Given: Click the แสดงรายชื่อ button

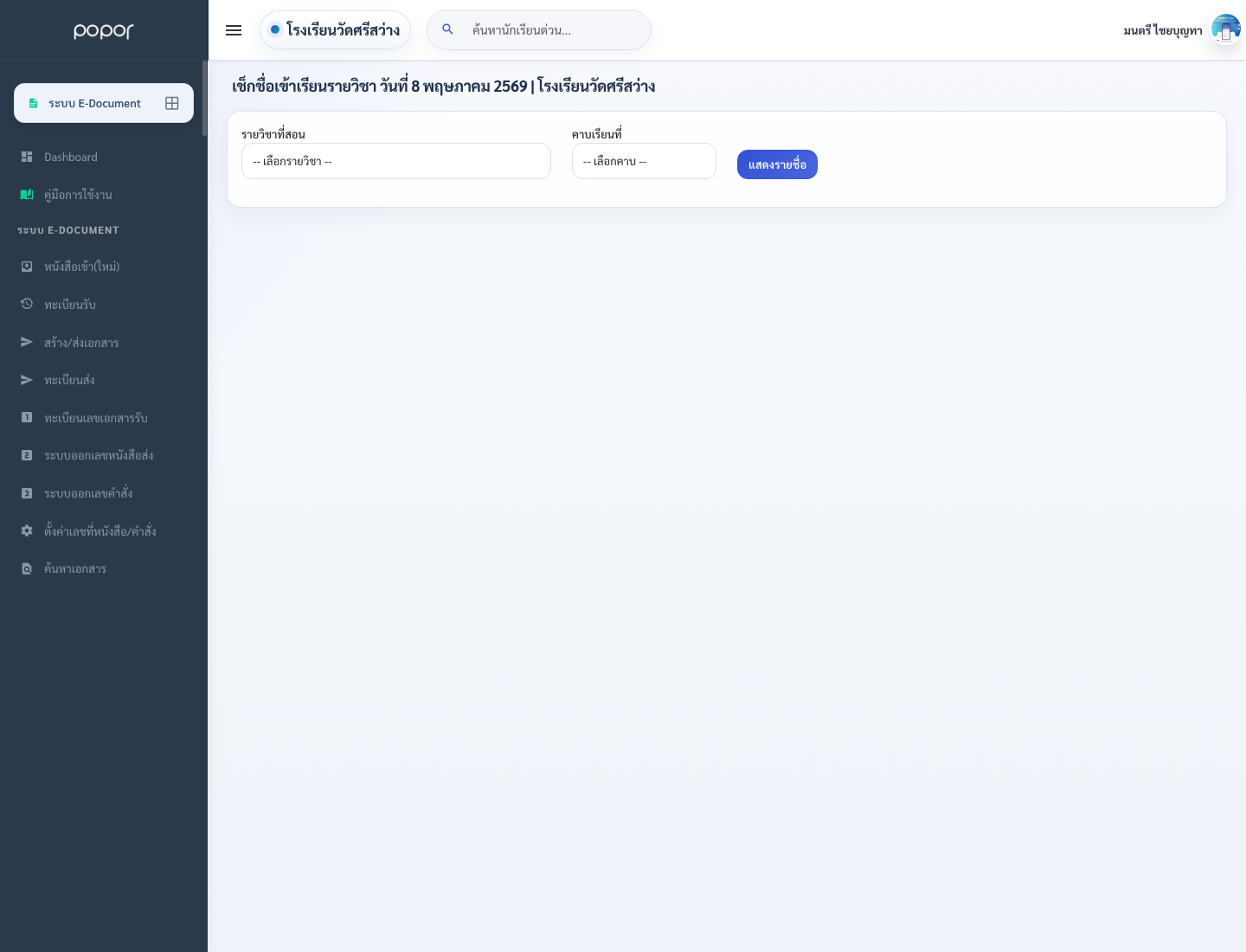Looking at the screenshot, I should [777, 164].
